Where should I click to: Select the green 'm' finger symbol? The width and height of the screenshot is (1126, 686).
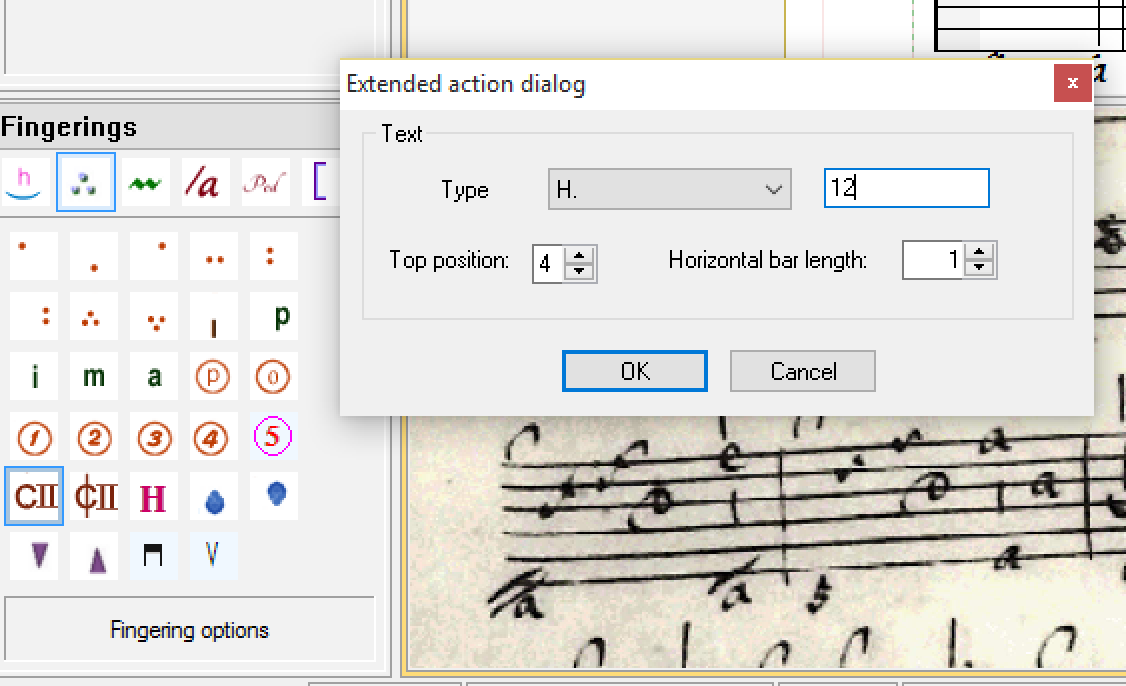pos(94,376)
